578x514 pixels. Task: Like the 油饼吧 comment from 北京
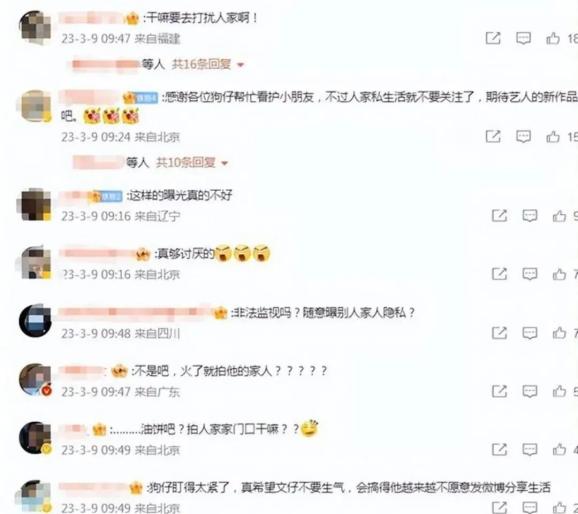(559, 449)
